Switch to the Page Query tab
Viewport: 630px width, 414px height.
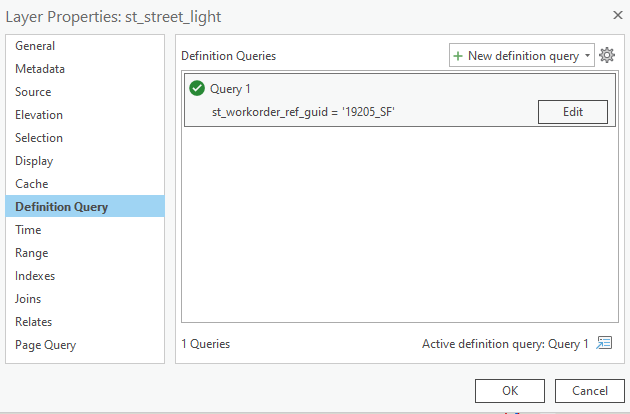45,345
